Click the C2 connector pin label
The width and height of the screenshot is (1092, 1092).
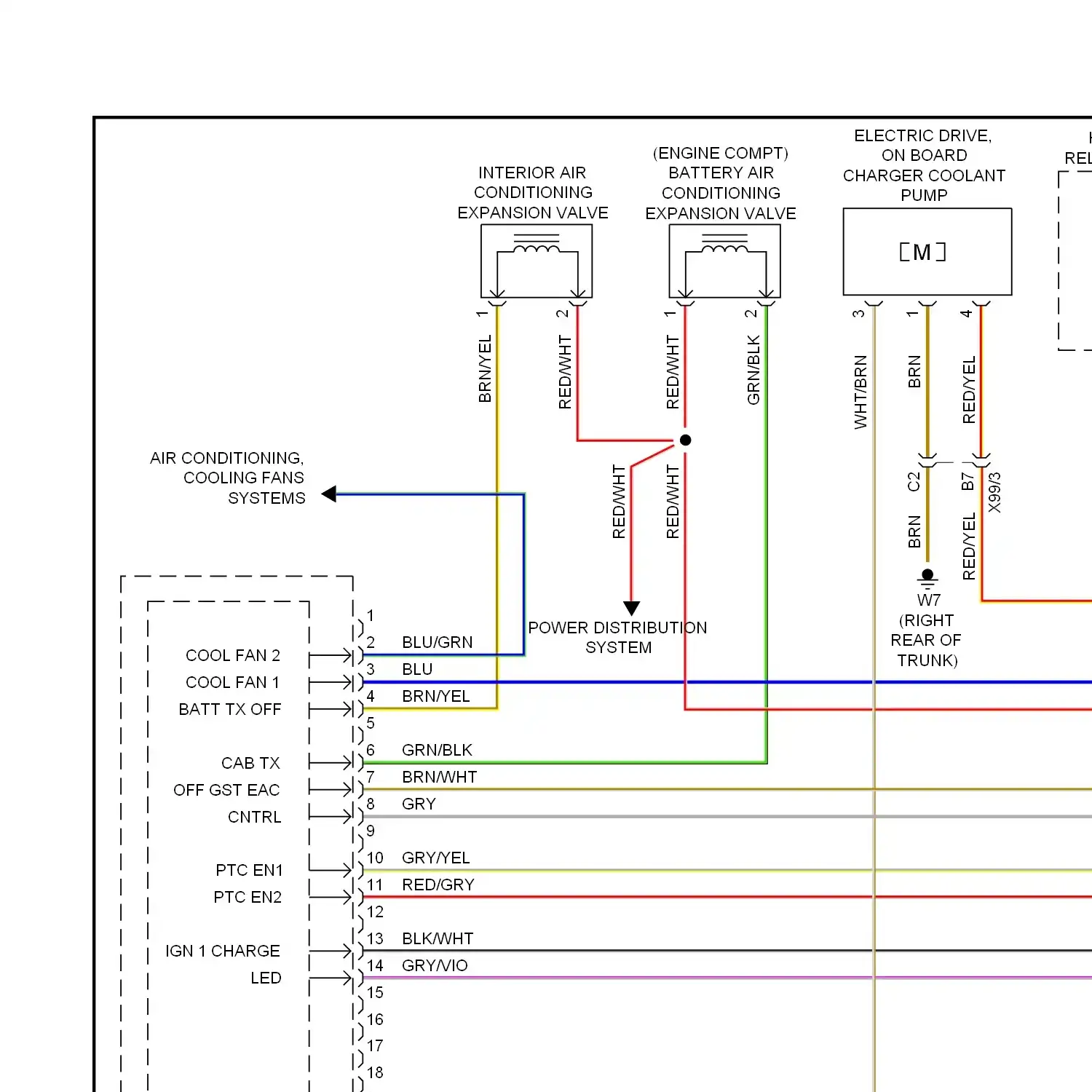[x=914, y=482]
